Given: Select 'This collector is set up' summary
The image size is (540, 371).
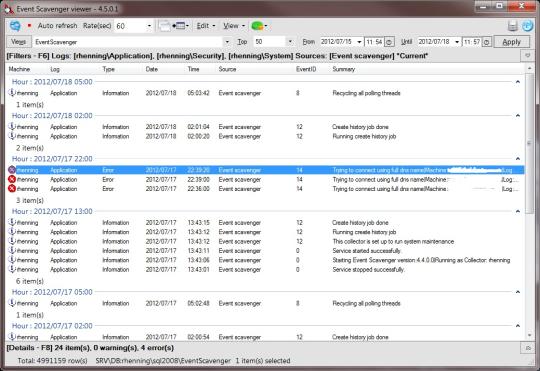Looking at the screenshot, I should click(393, 241).
